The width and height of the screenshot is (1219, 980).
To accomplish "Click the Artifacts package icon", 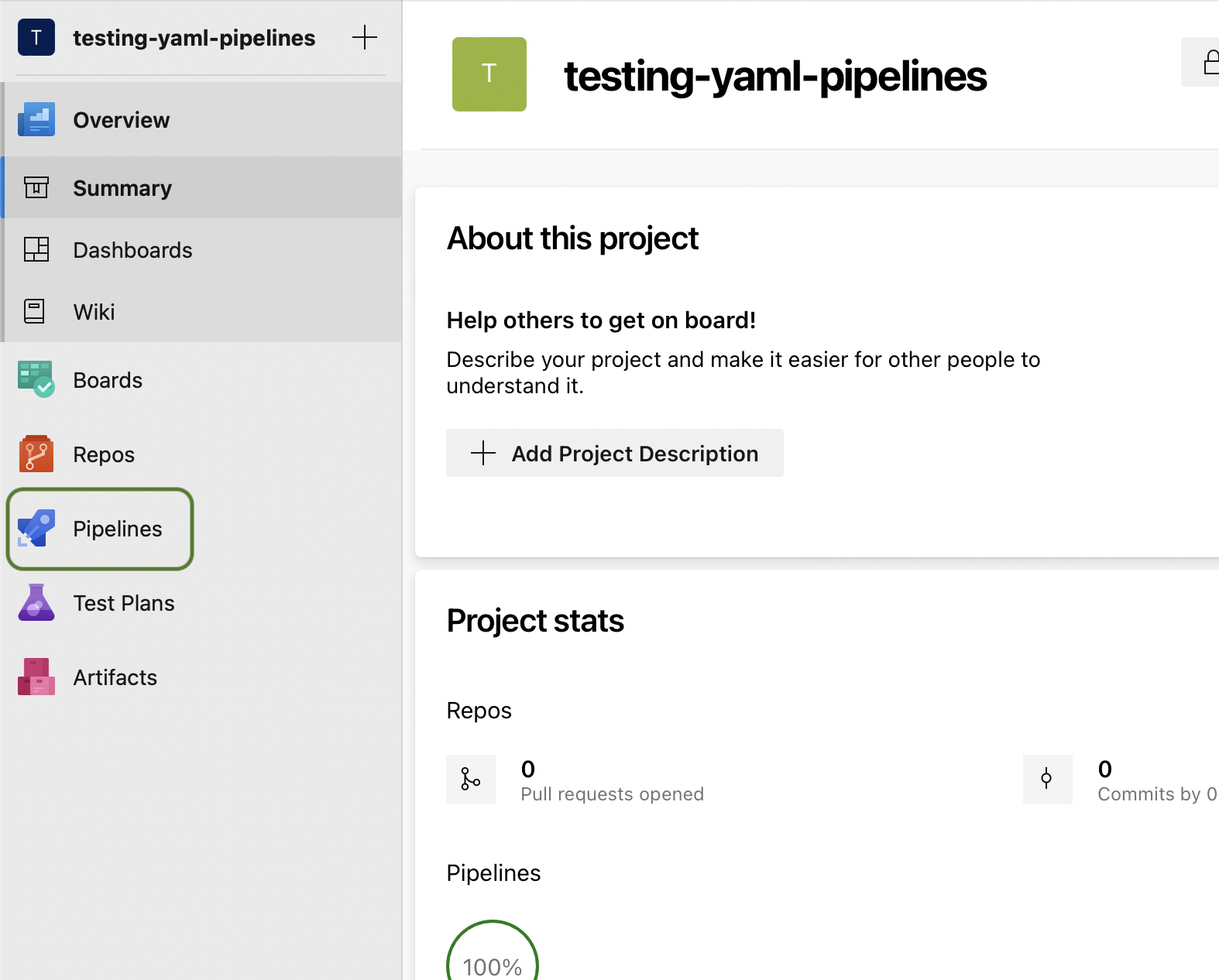I will [x=36, y=677].
